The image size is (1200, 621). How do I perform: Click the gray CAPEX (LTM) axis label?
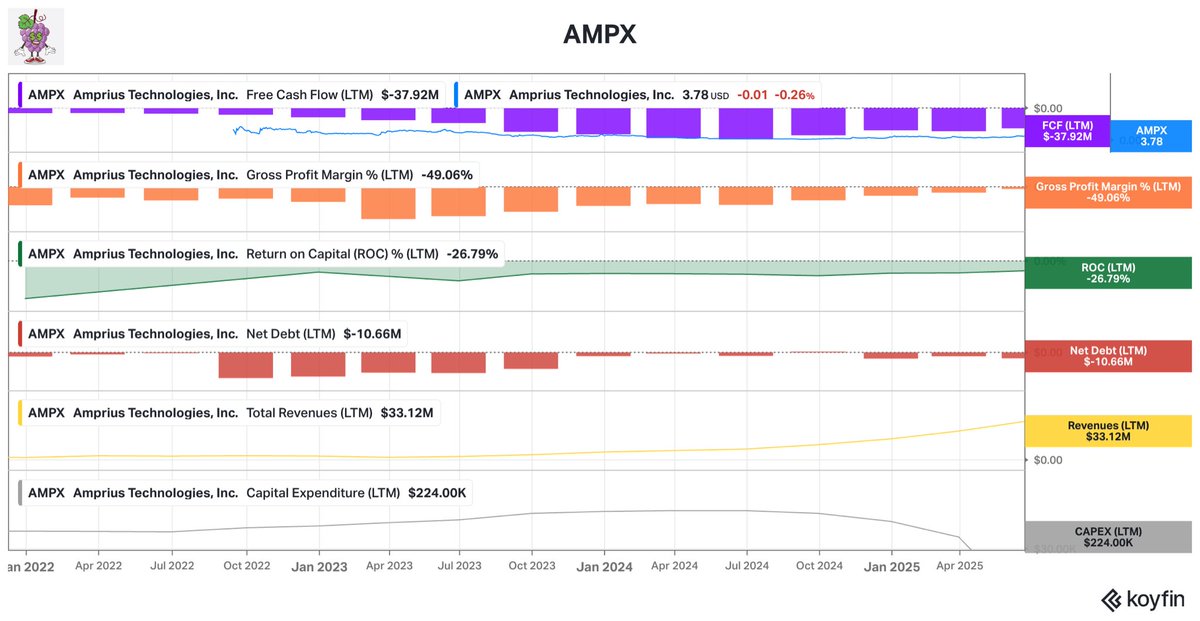pos(1108,537)
